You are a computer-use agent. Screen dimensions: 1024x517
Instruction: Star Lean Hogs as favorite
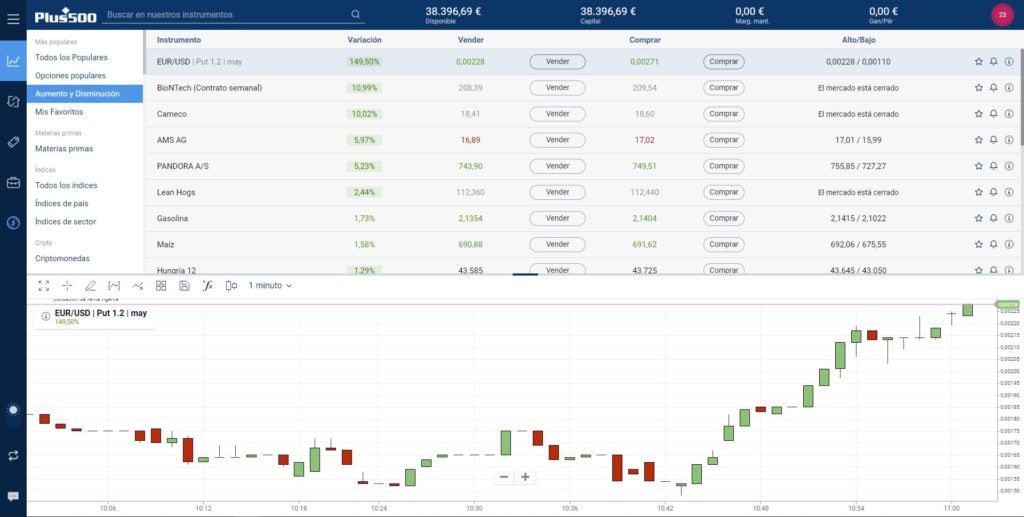click(978, 192)
